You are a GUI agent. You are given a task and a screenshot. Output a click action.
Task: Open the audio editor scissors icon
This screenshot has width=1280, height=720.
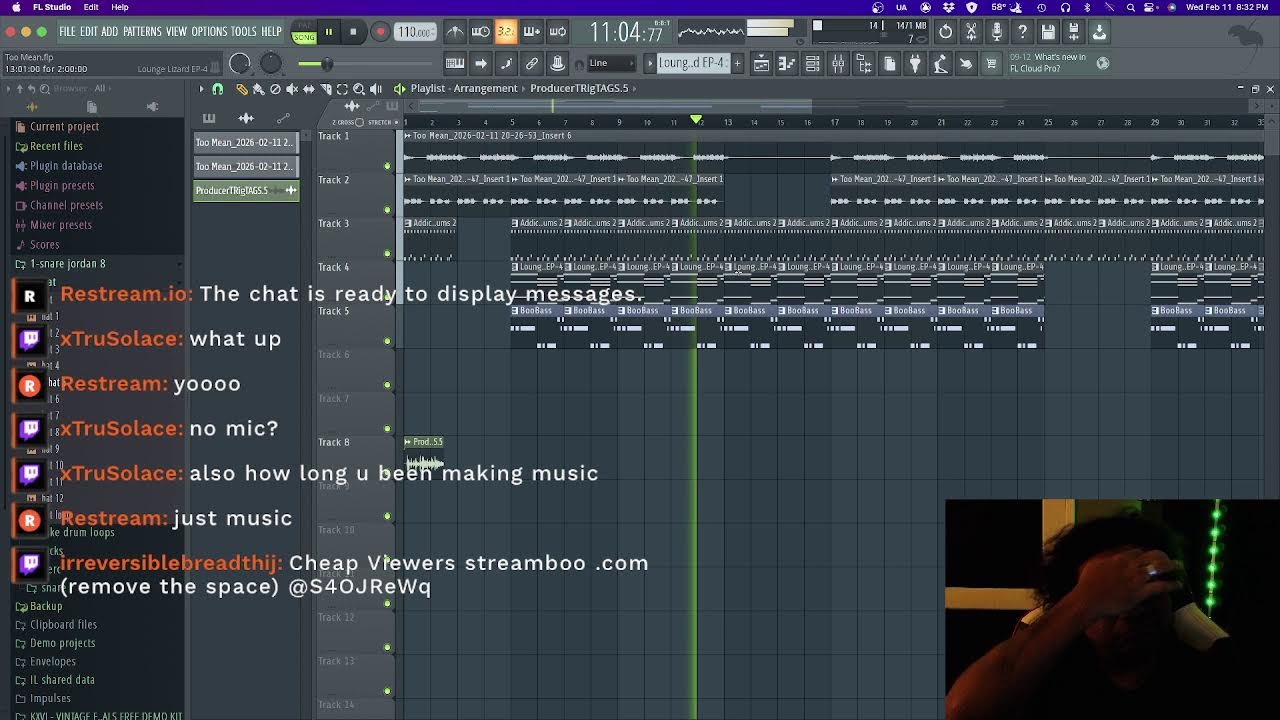[x=970, y=32]
